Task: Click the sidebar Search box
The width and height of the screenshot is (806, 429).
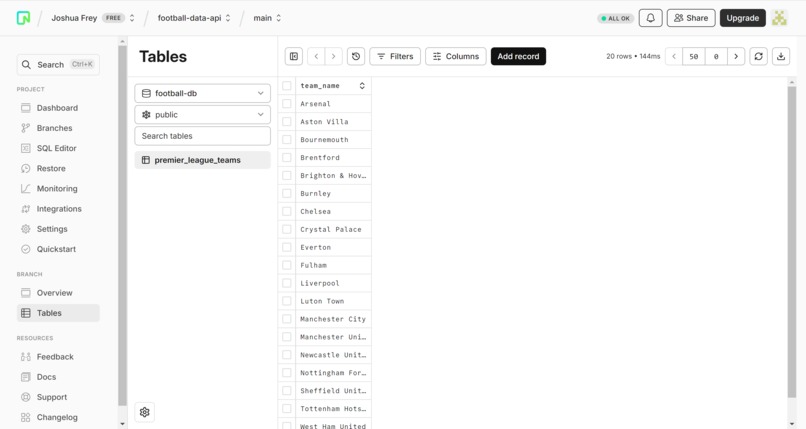Action: point(58,65)
